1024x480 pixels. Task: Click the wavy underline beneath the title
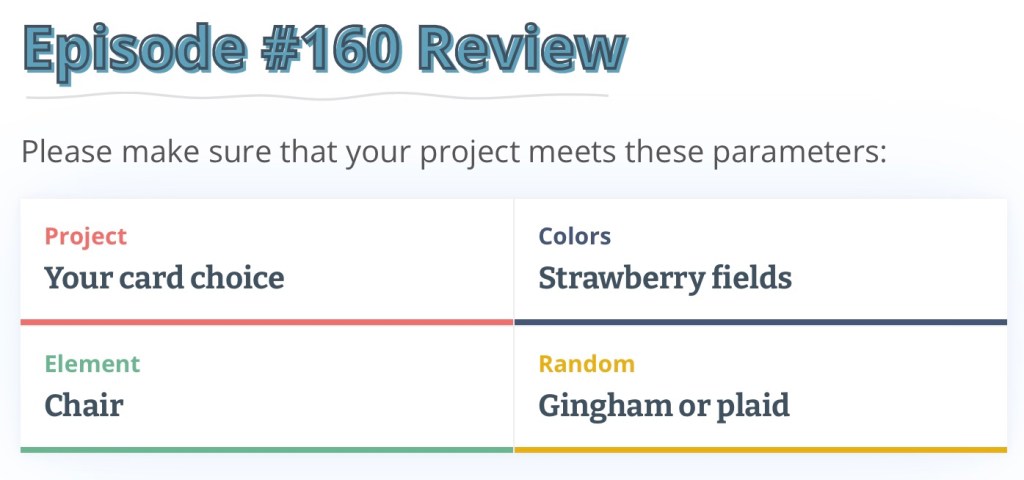click(316, 97)
